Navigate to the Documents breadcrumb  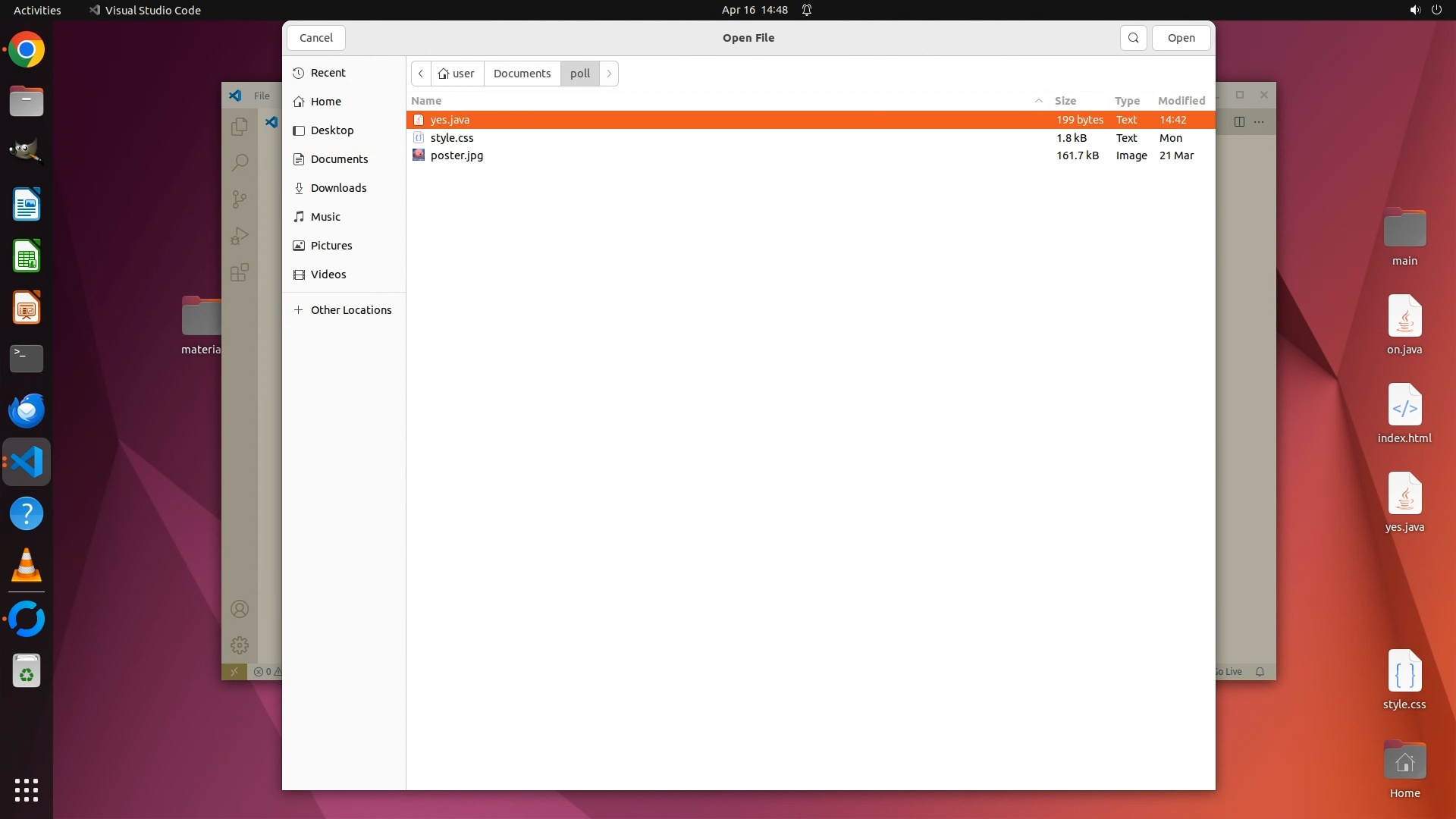[522, 74]
